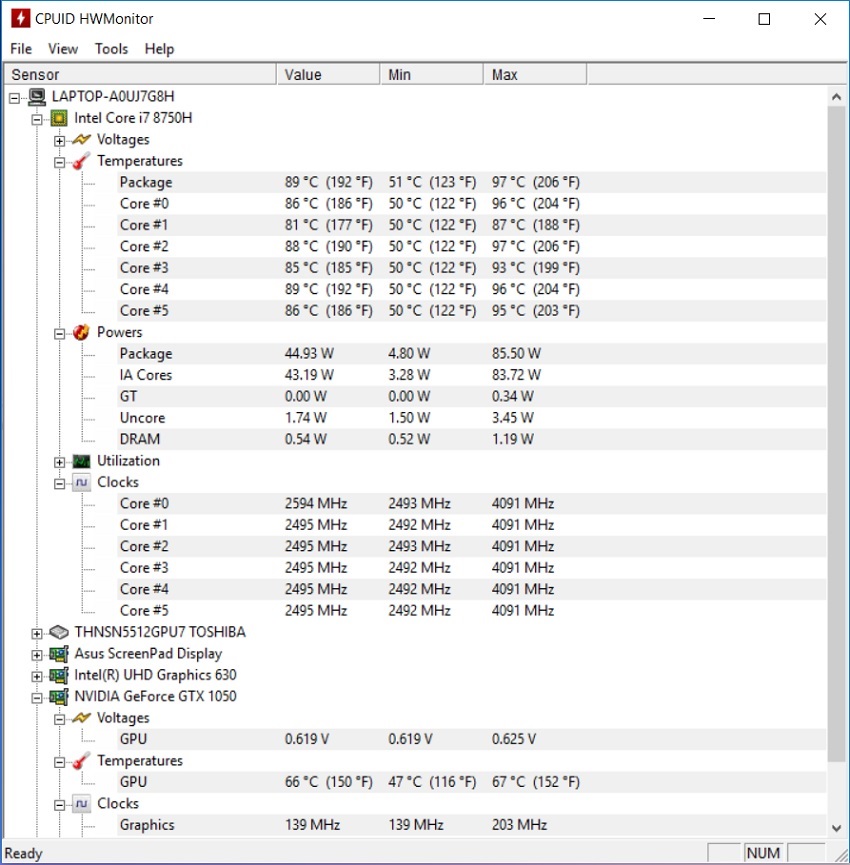
Task: Expand the Asus ScreenPad Display node
Action: (x=37, y=655)
